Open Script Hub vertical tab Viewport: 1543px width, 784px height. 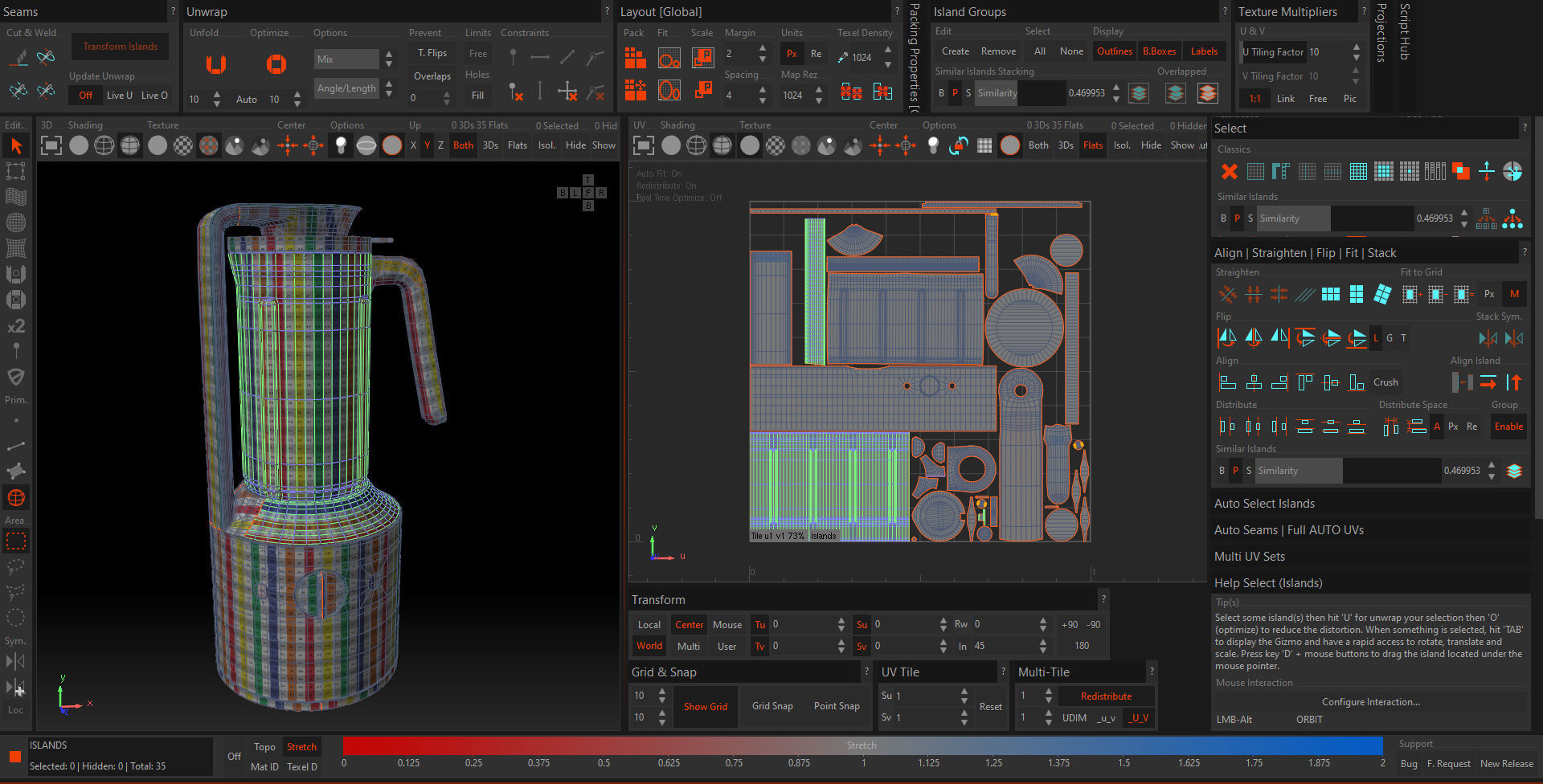point(1404,31)
